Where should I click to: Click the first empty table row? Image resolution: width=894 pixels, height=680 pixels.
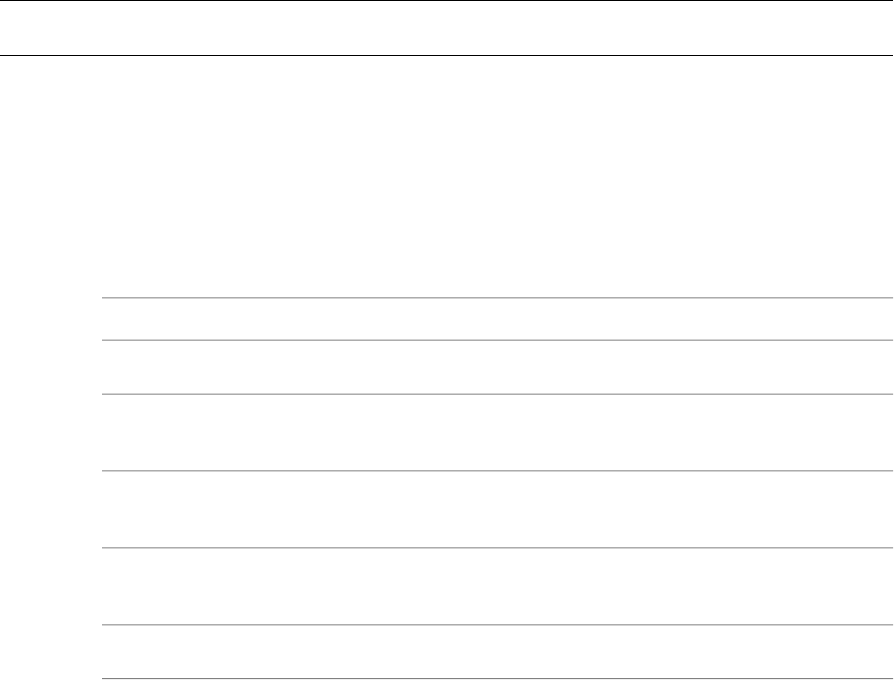coord(497,319)
